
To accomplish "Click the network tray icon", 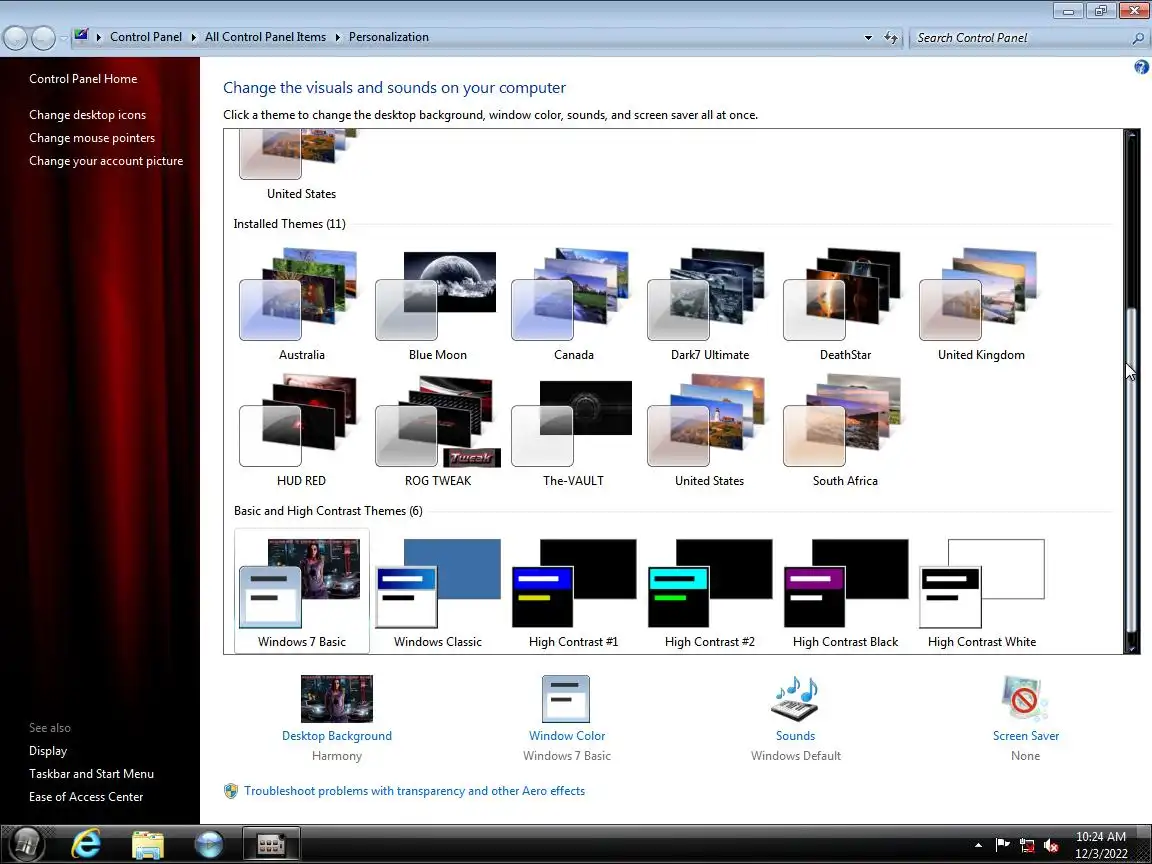I will click(x=1027, y=846).
